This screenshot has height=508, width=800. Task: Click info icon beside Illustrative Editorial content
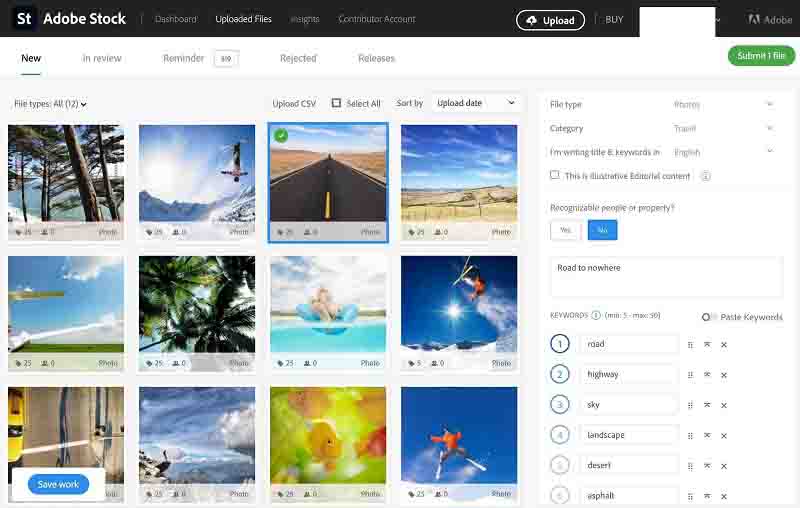pos(705,176)
